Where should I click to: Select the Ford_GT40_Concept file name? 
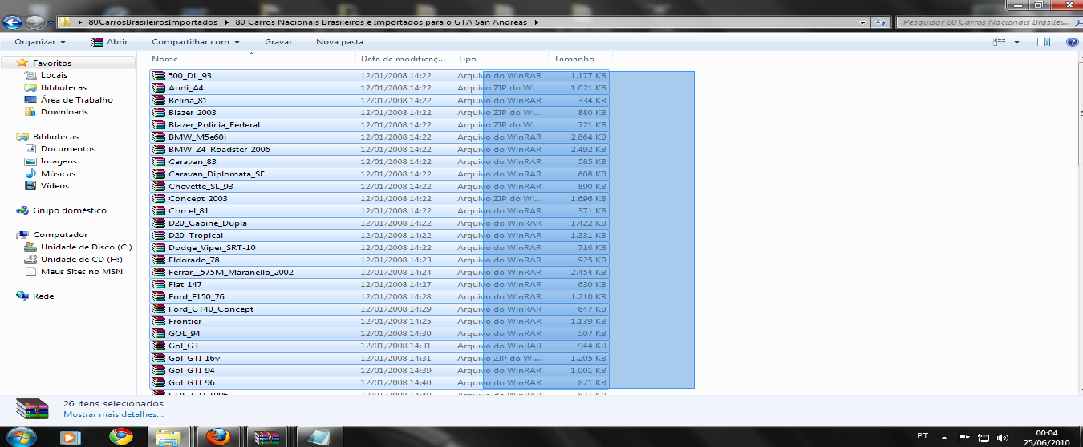(x=210, y=310)
